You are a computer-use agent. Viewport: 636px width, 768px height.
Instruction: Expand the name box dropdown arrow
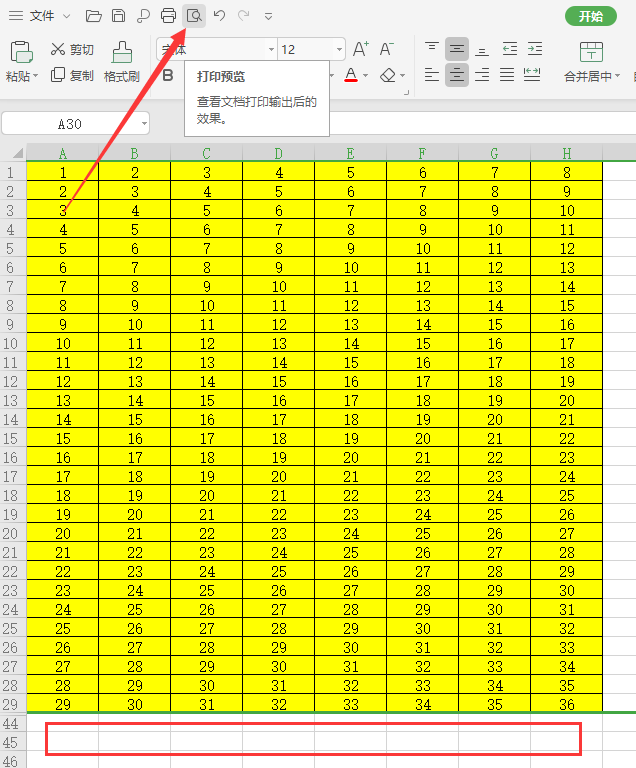pyautogui.click(x=144, y=124)
